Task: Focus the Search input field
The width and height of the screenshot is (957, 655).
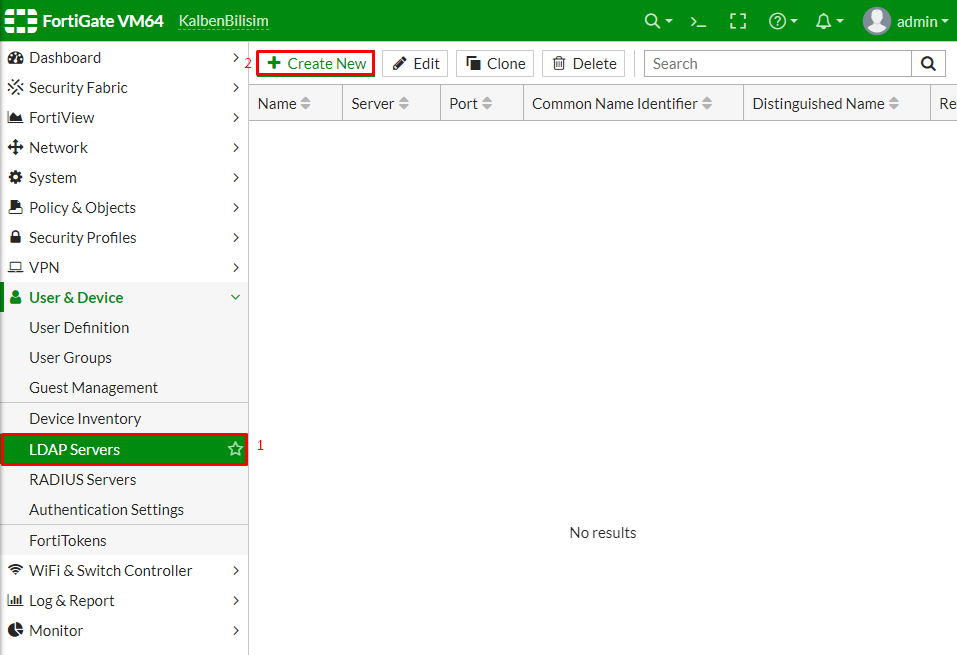Action: click(778, 63)
